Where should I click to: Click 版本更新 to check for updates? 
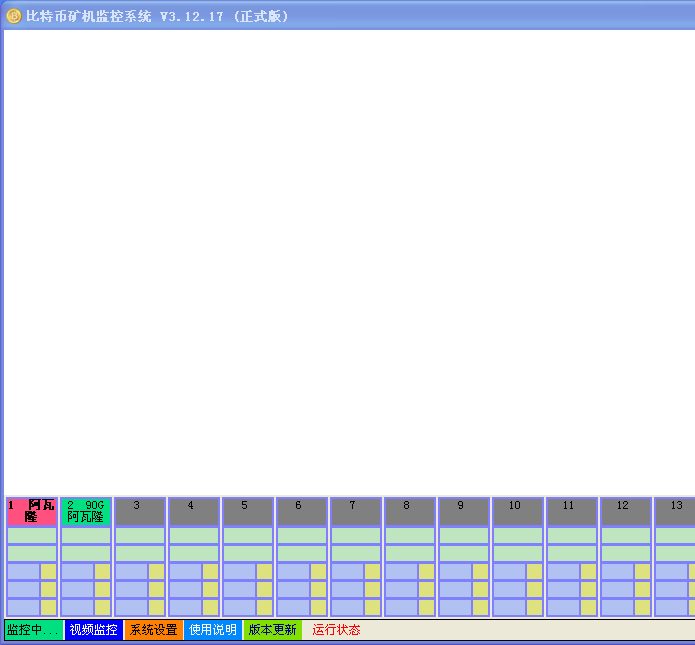click(x=272, y=630)
